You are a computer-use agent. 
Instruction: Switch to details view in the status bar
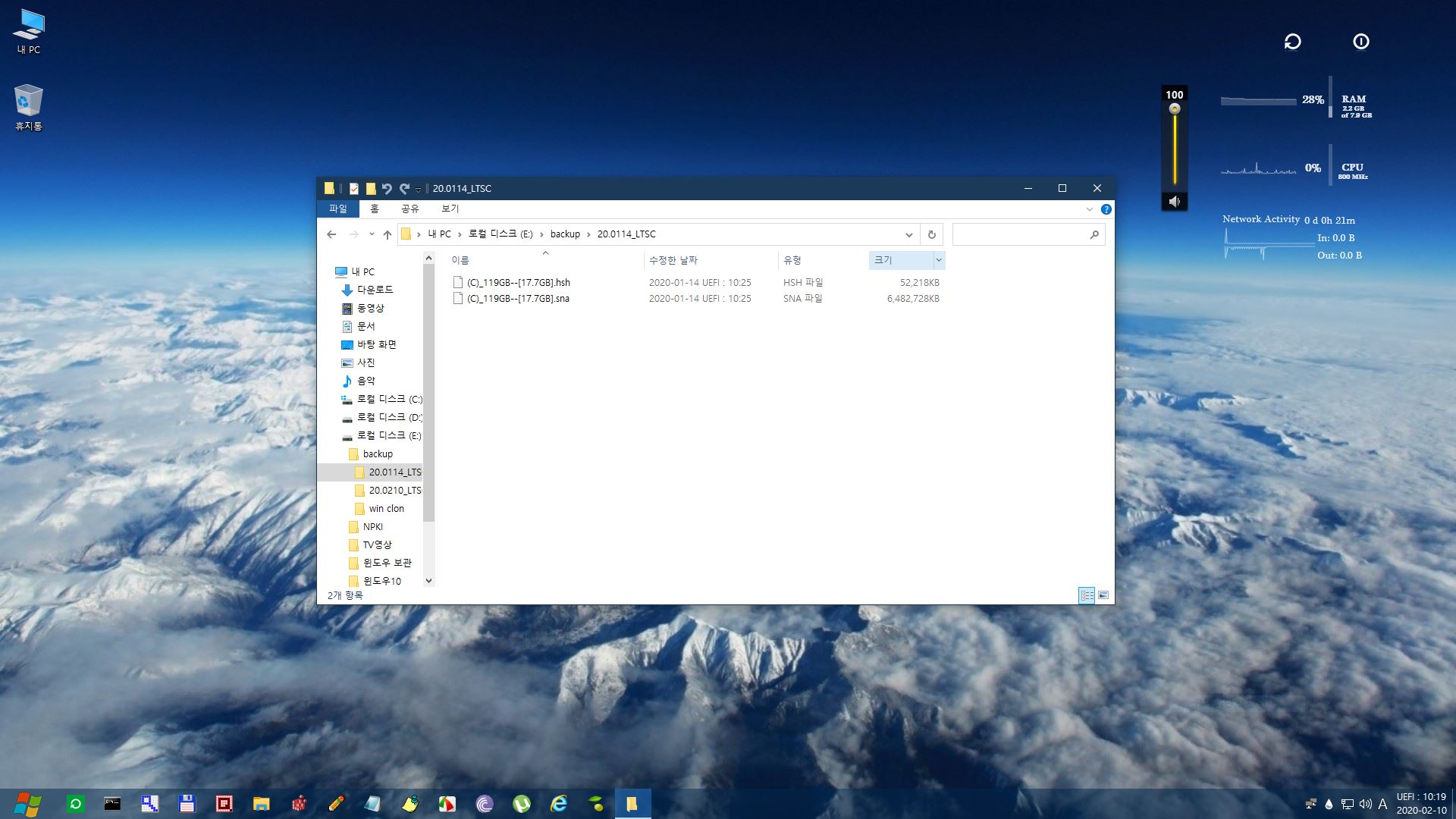click(1087, 595)
